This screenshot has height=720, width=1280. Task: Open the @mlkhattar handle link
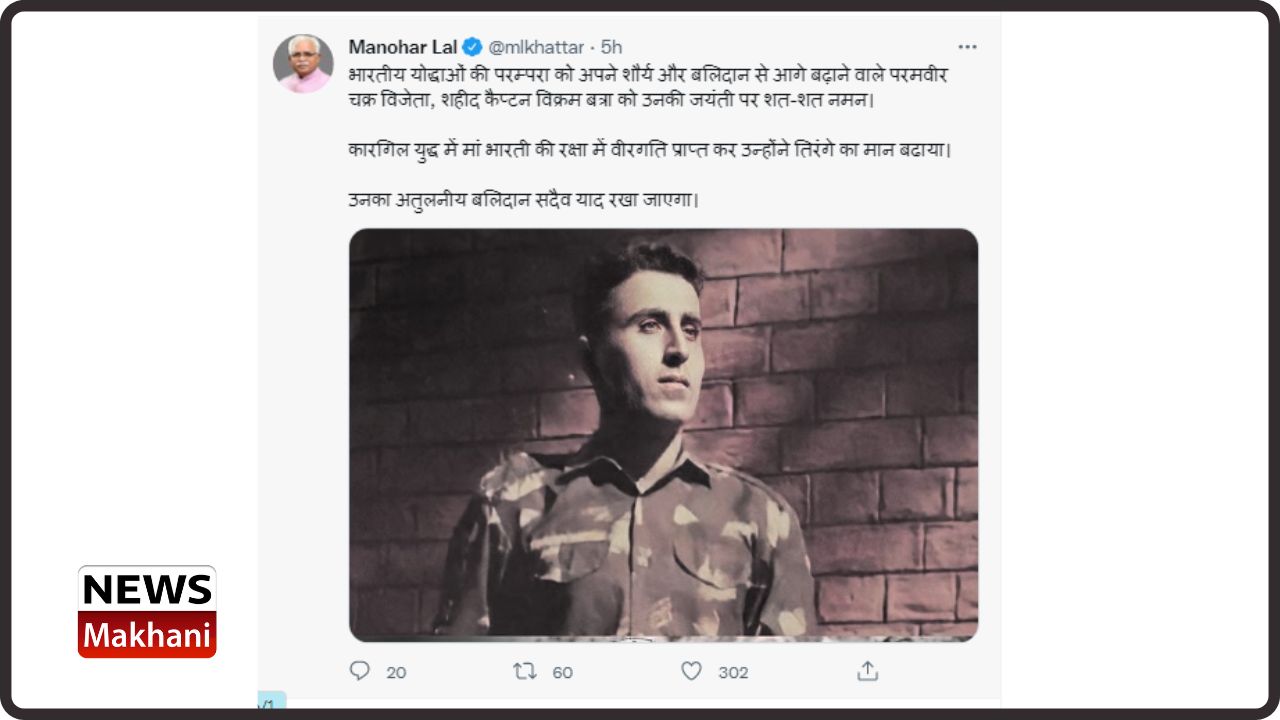[x=536, y=47]
